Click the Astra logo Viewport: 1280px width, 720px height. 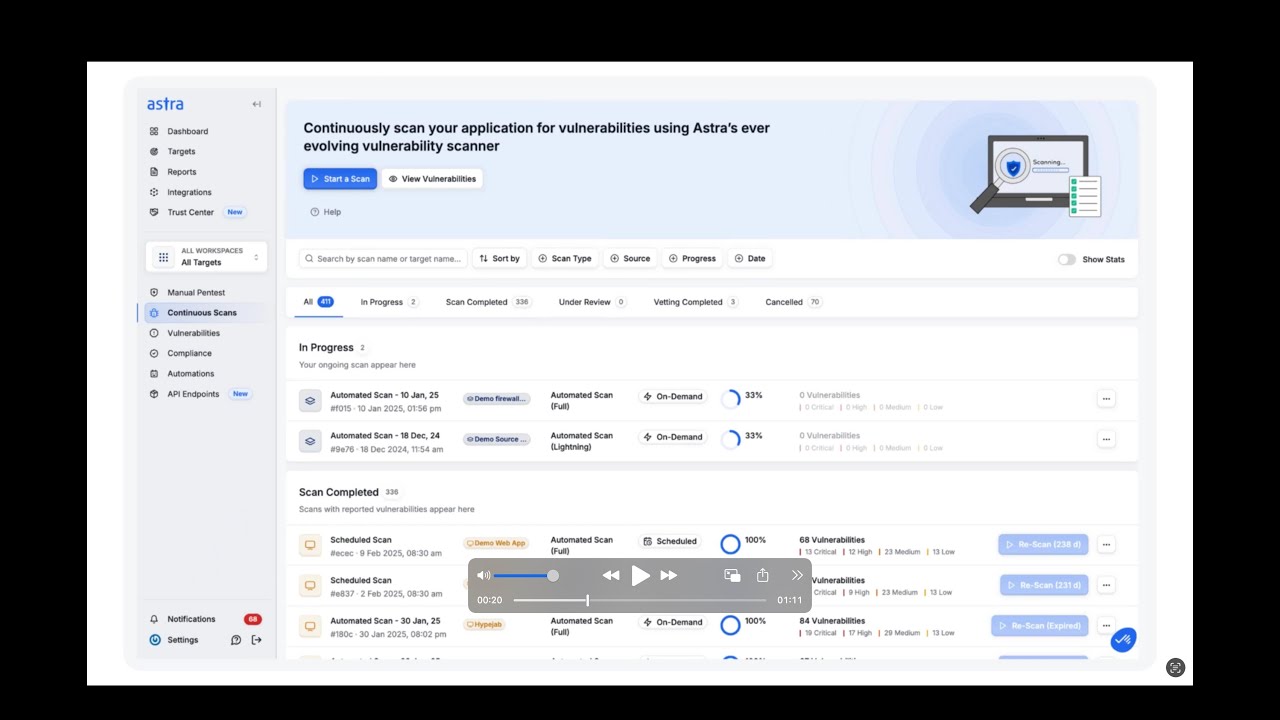click(x=165, y=104)
